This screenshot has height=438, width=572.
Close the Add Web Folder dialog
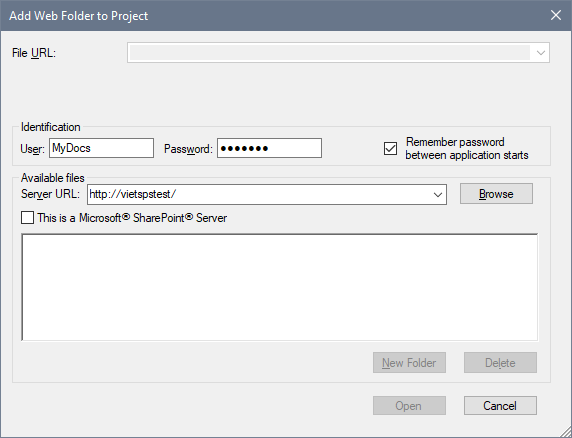coord(556,15)
